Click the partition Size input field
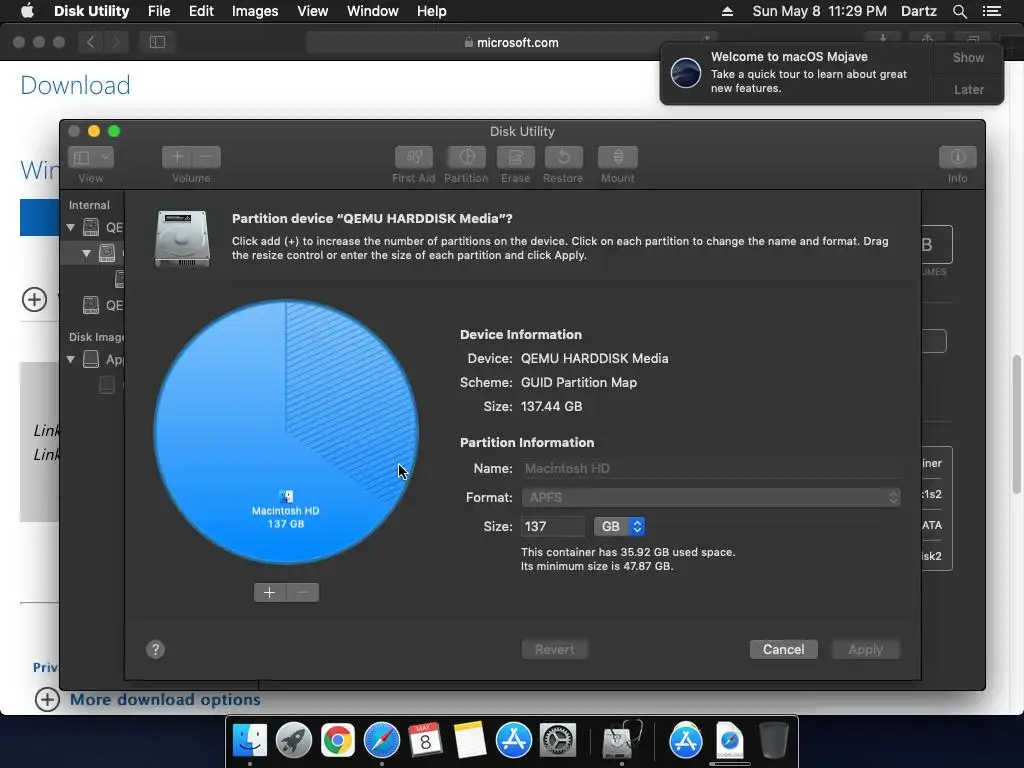This screenshot has width=1024, height=768. click(552, 526)
